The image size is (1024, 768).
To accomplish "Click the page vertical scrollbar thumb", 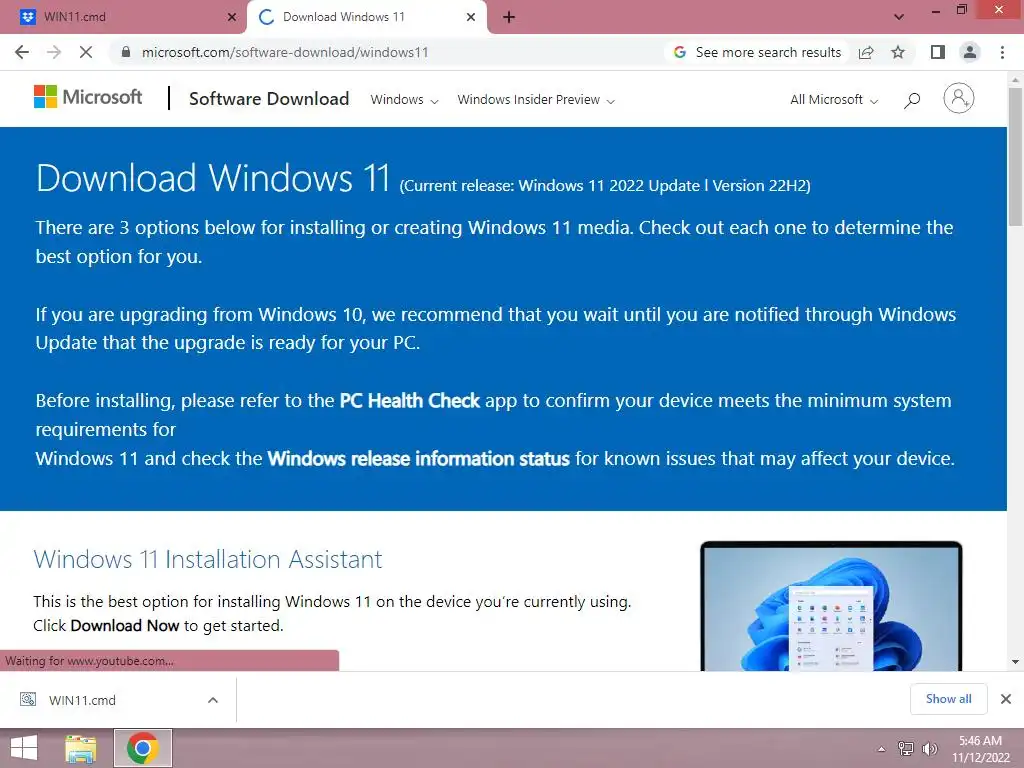I will point(1015,157).
